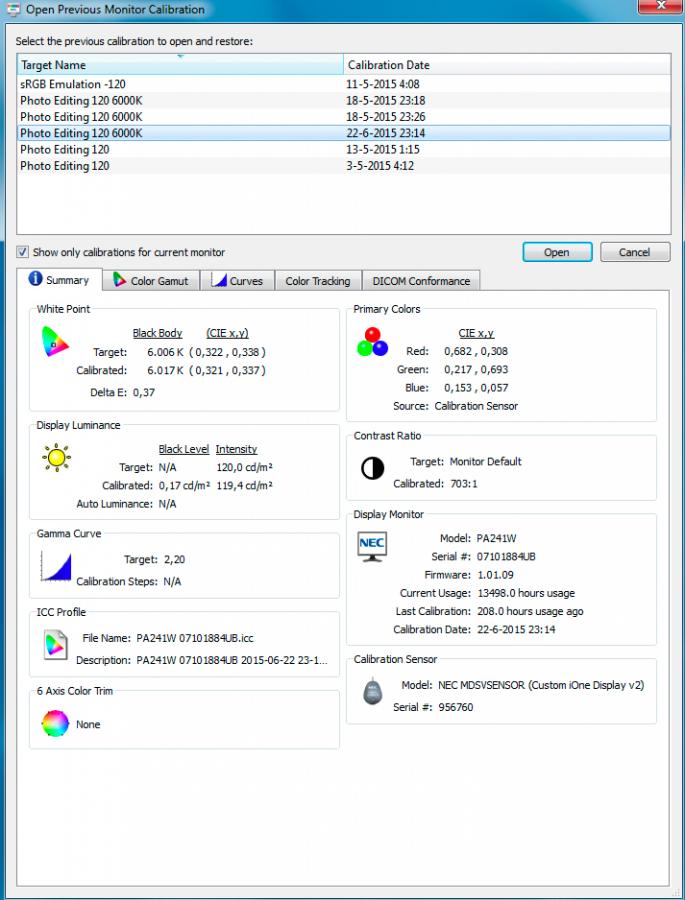This screenshot has width=685, height=900.
Task: Select Photo Editing 120 dated 13-5-2015 1:15
Action: pyautogui.click(x=343, y=149)
